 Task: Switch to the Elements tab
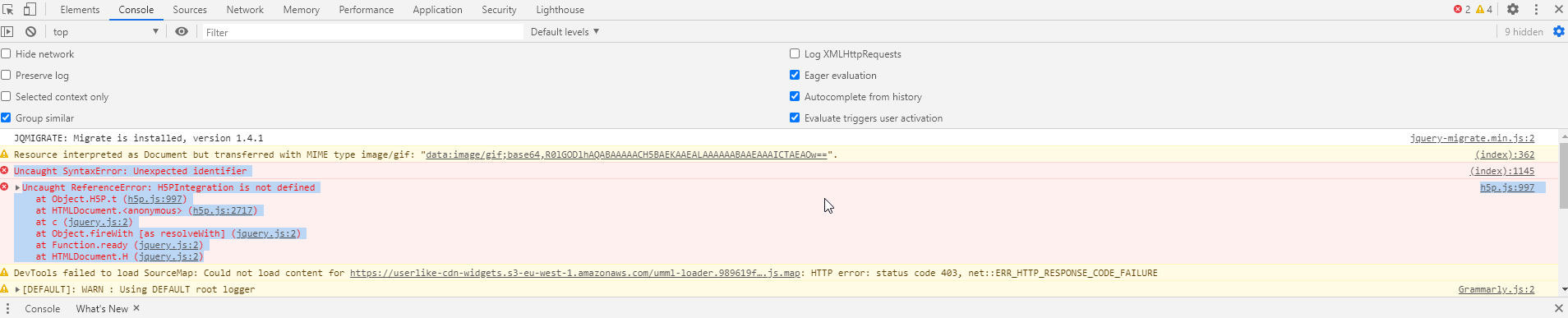(80, 10)
